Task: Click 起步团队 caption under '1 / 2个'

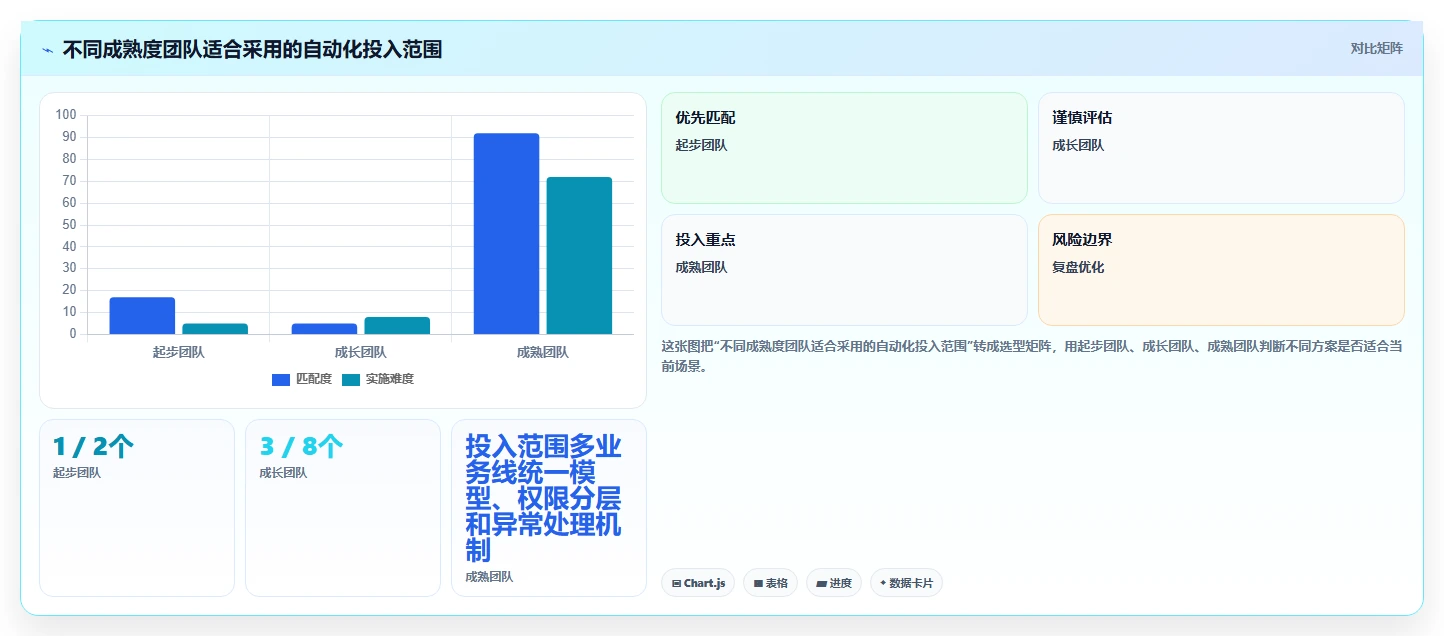Action: [x=77, y=473]
